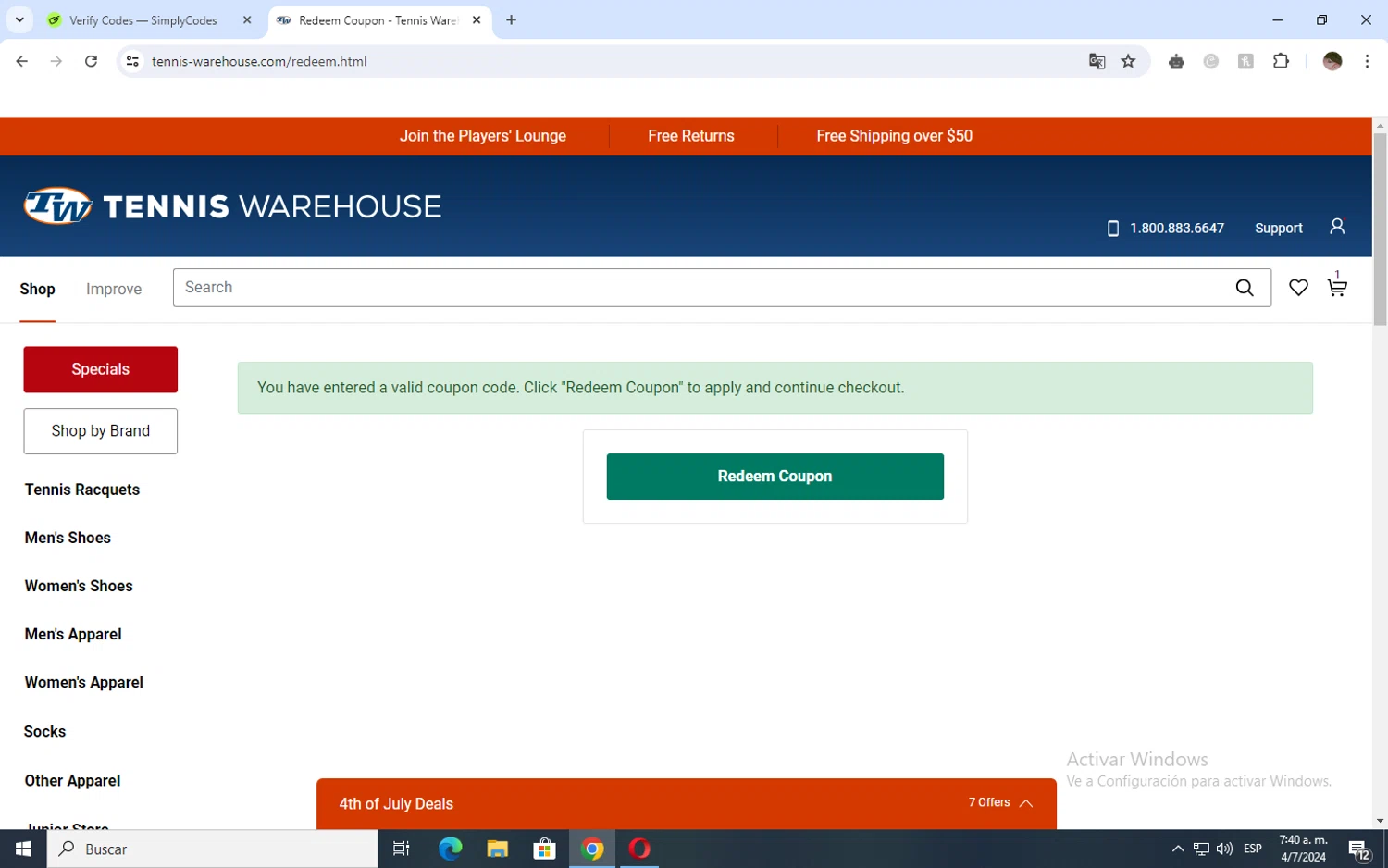Click the ESP language indicator
Image resolution: width=1388 pixels, height=868 pixels.
(x=1253, y=849)
